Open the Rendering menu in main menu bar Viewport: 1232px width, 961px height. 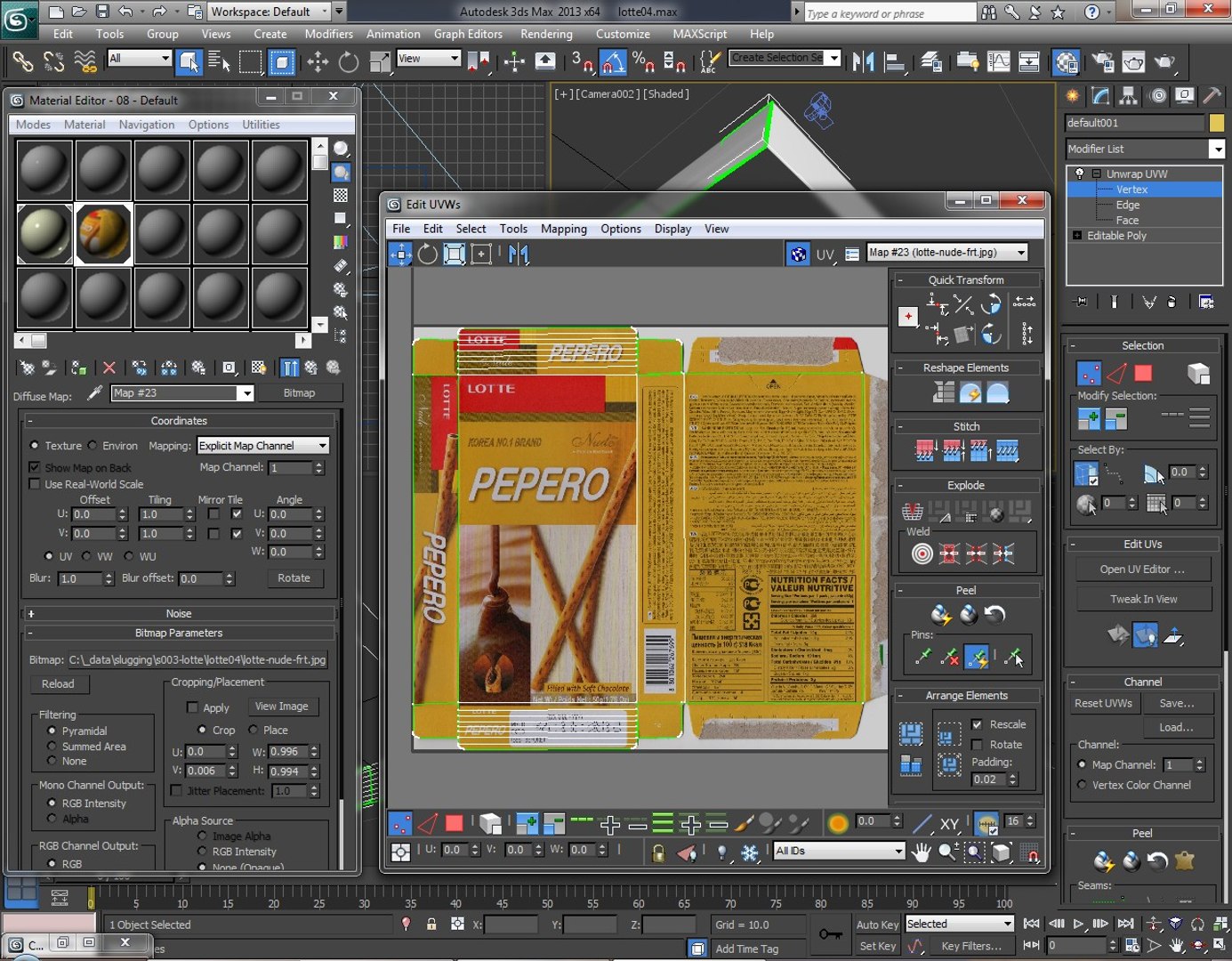point(546,34)
